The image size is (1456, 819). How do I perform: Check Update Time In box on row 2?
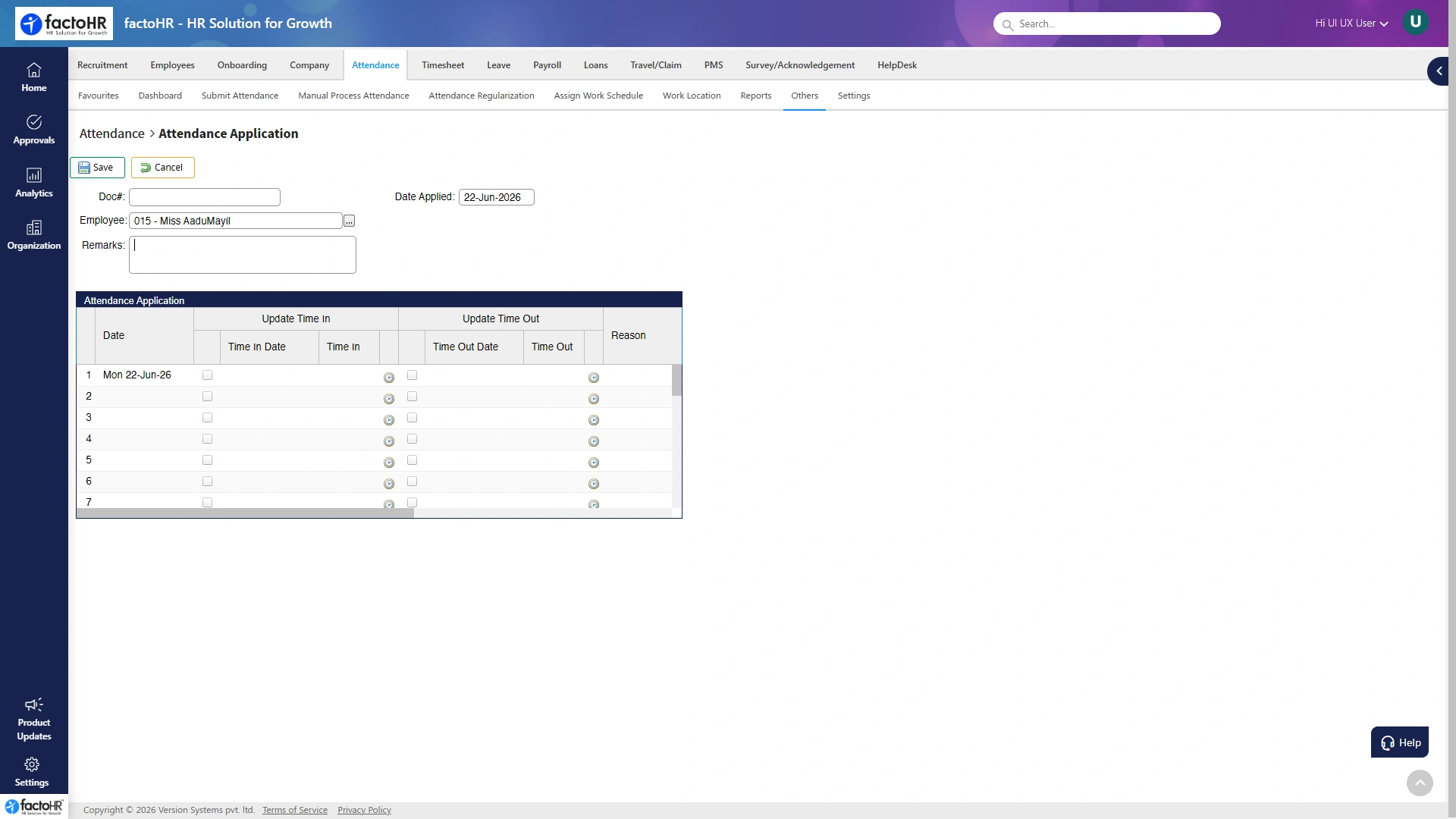207,397
